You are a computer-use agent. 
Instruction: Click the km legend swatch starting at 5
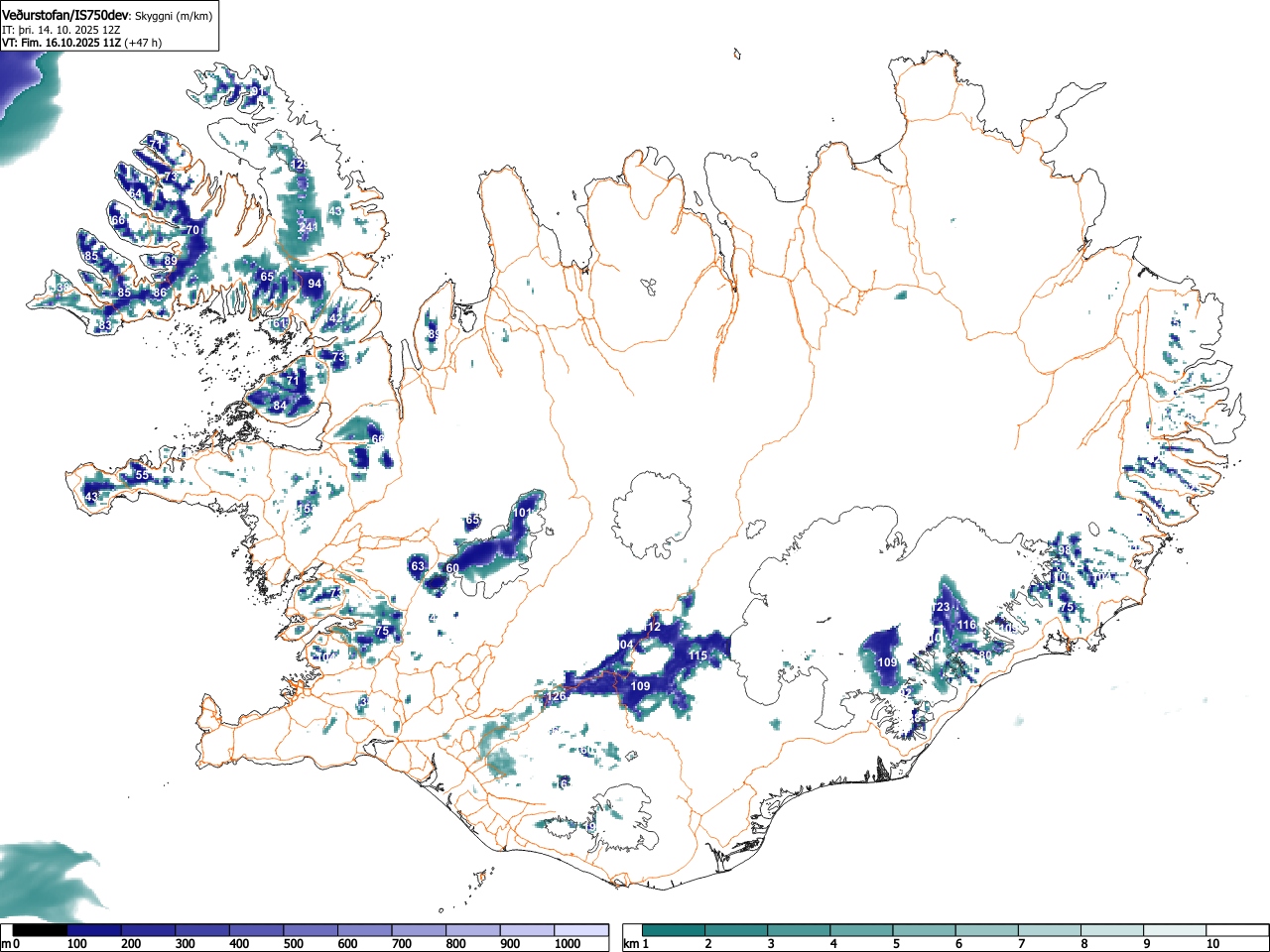coord(924,930)
